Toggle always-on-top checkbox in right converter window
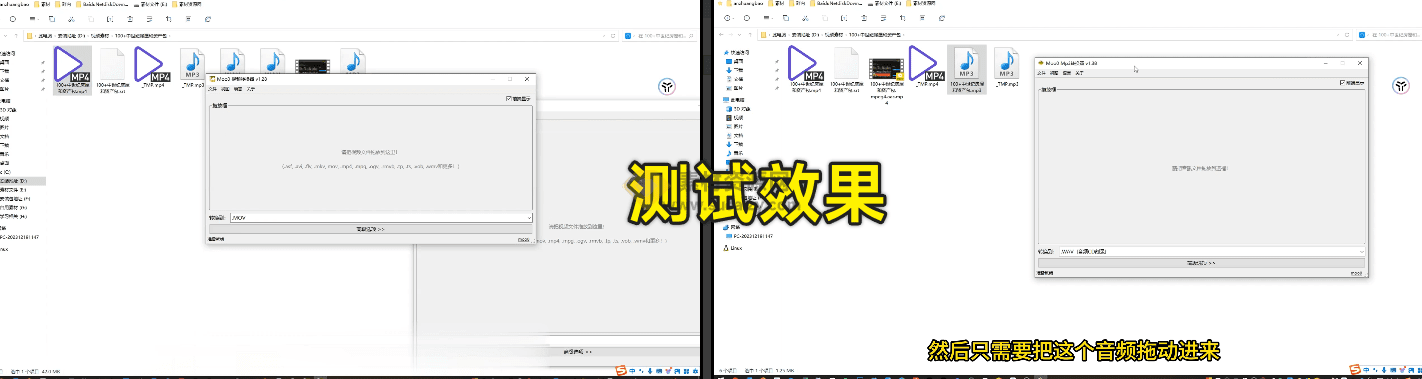Image resolution: width=1422 pixels, height=379 pixels. [x=1343, y=83]
